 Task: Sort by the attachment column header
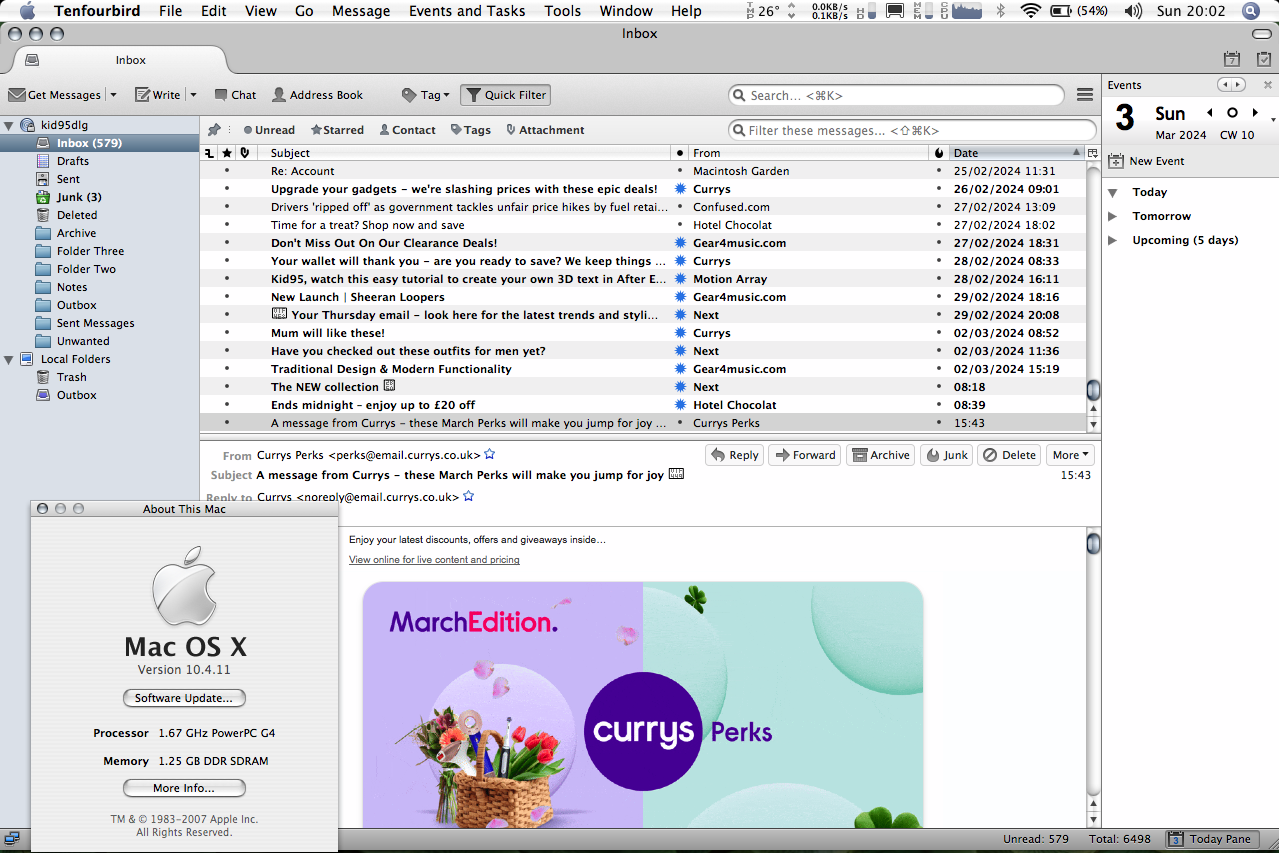tap(245, 153)
